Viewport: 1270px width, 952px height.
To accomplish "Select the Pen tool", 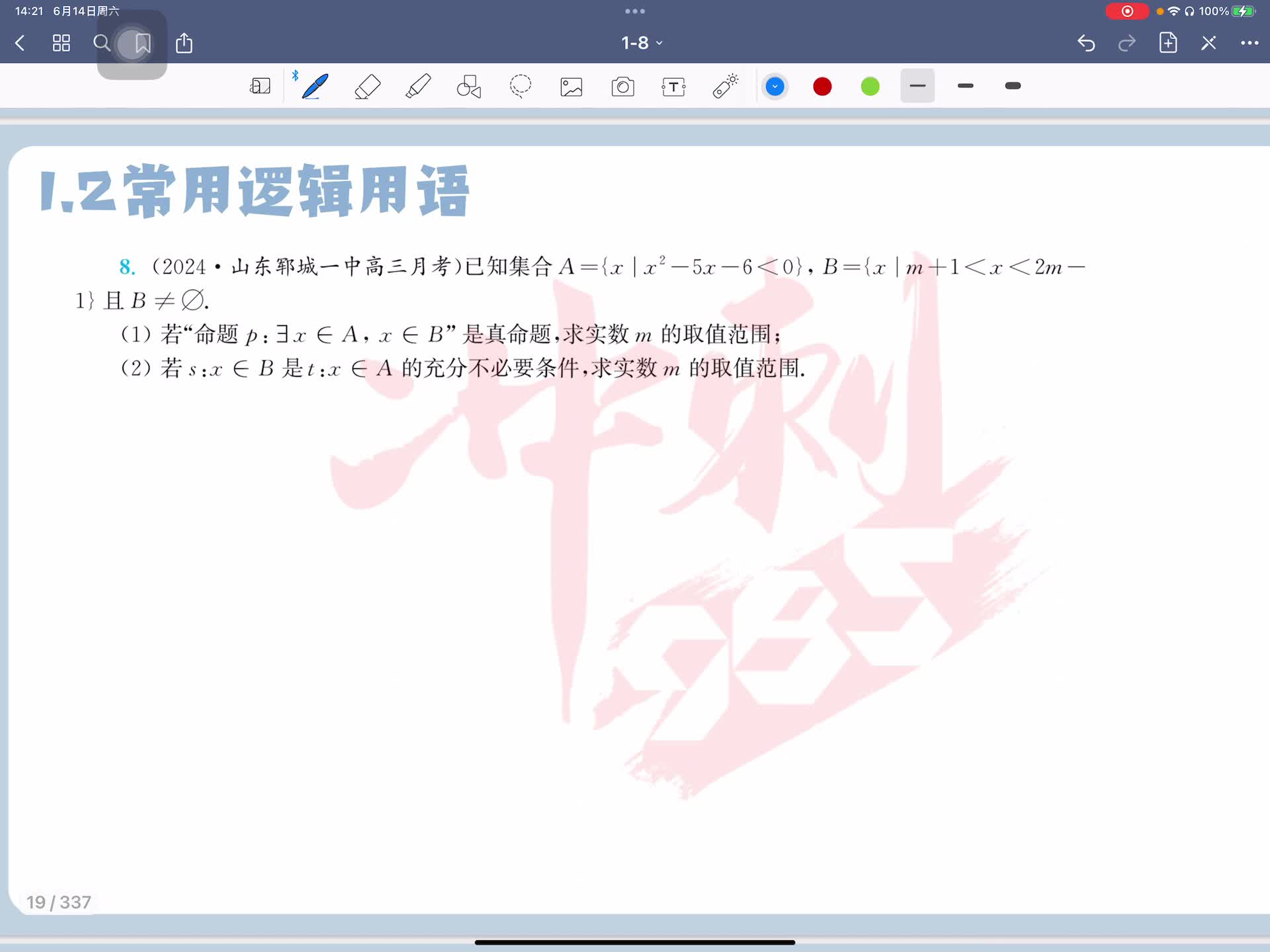I will tap(315, 86).
